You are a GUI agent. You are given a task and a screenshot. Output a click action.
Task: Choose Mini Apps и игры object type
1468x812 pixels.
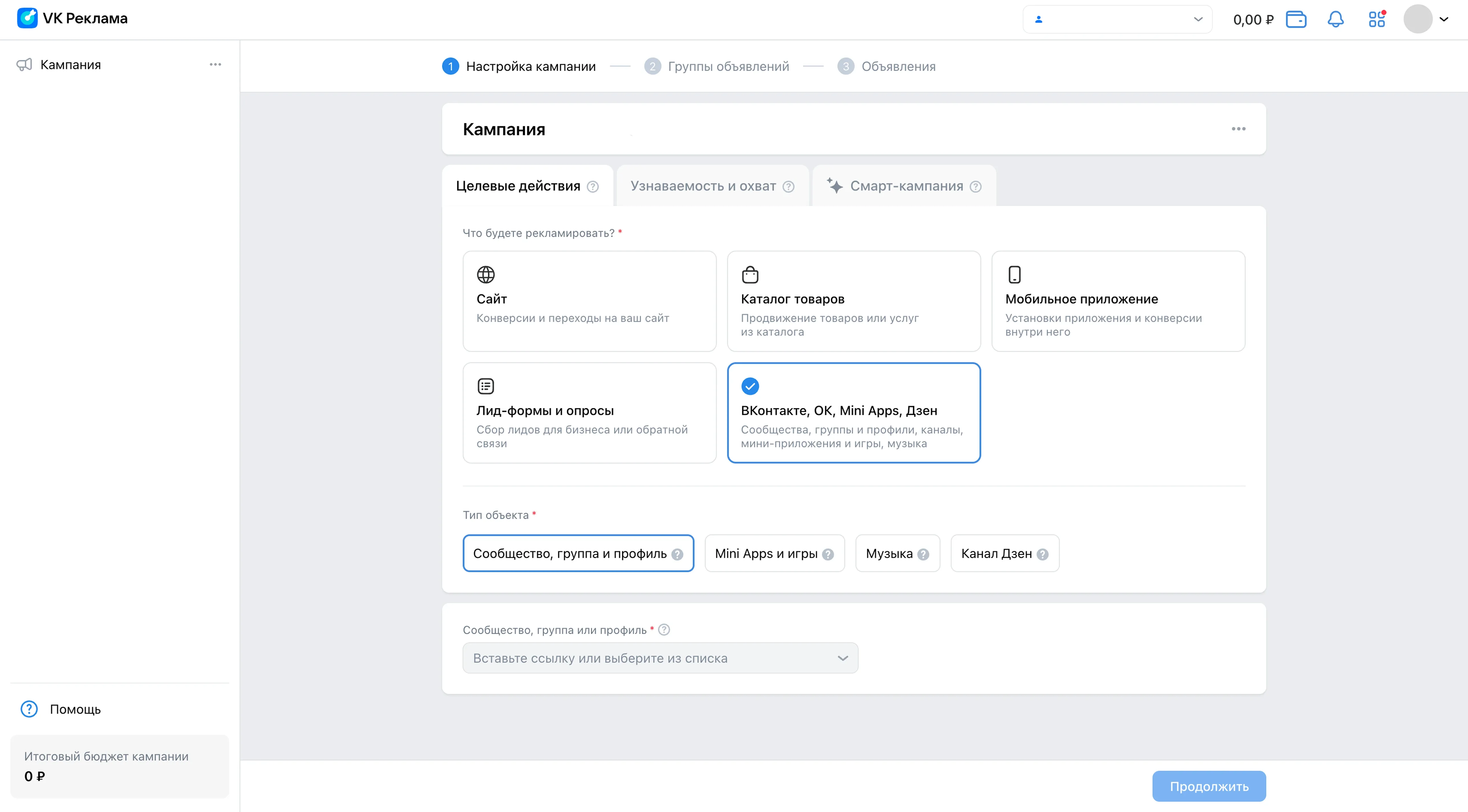click(x=766, y=553)
